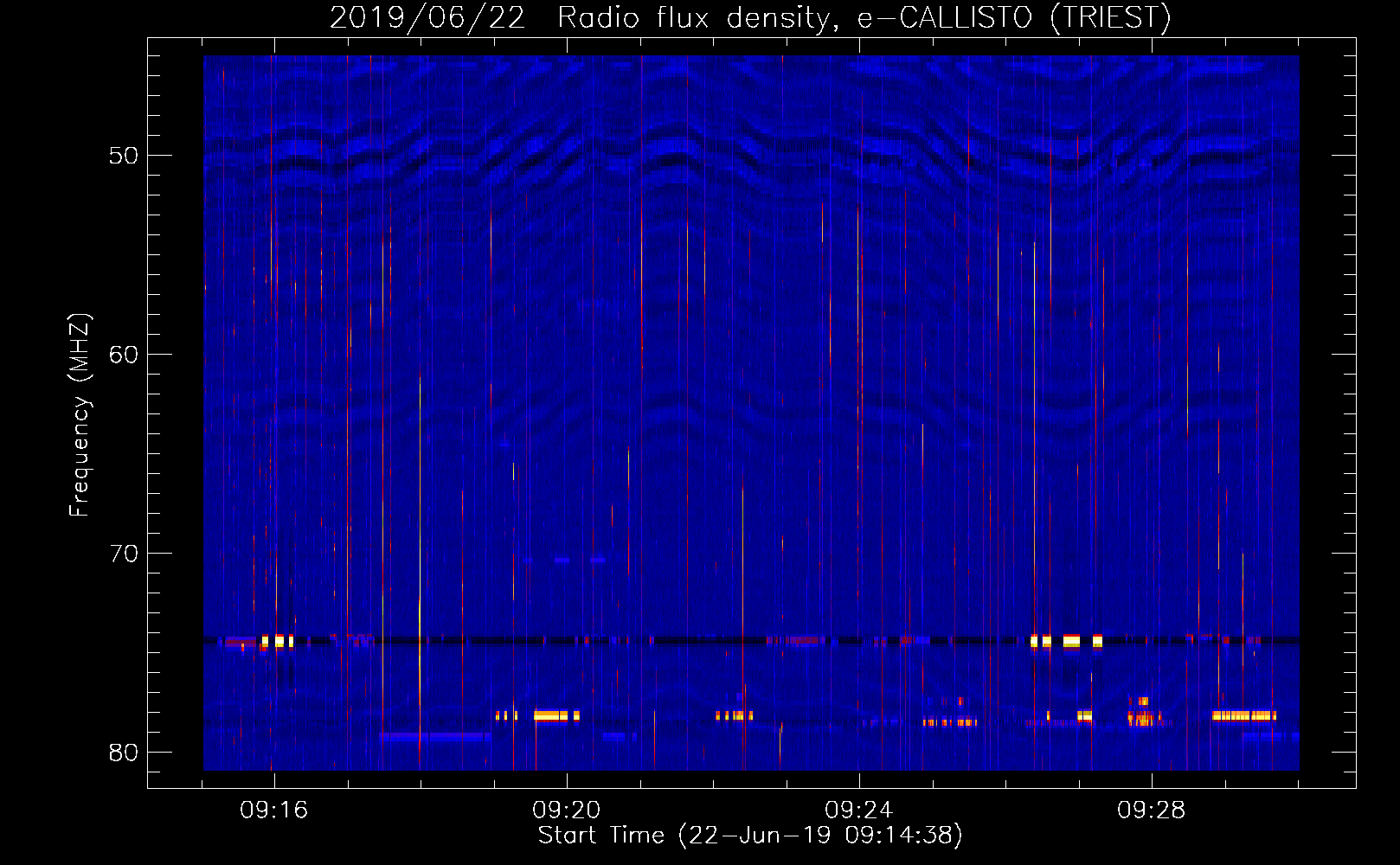The width and height of the screenshot is (1400, 865).
Task: Click the 70 frequency tick label
Action: point(124,554)
